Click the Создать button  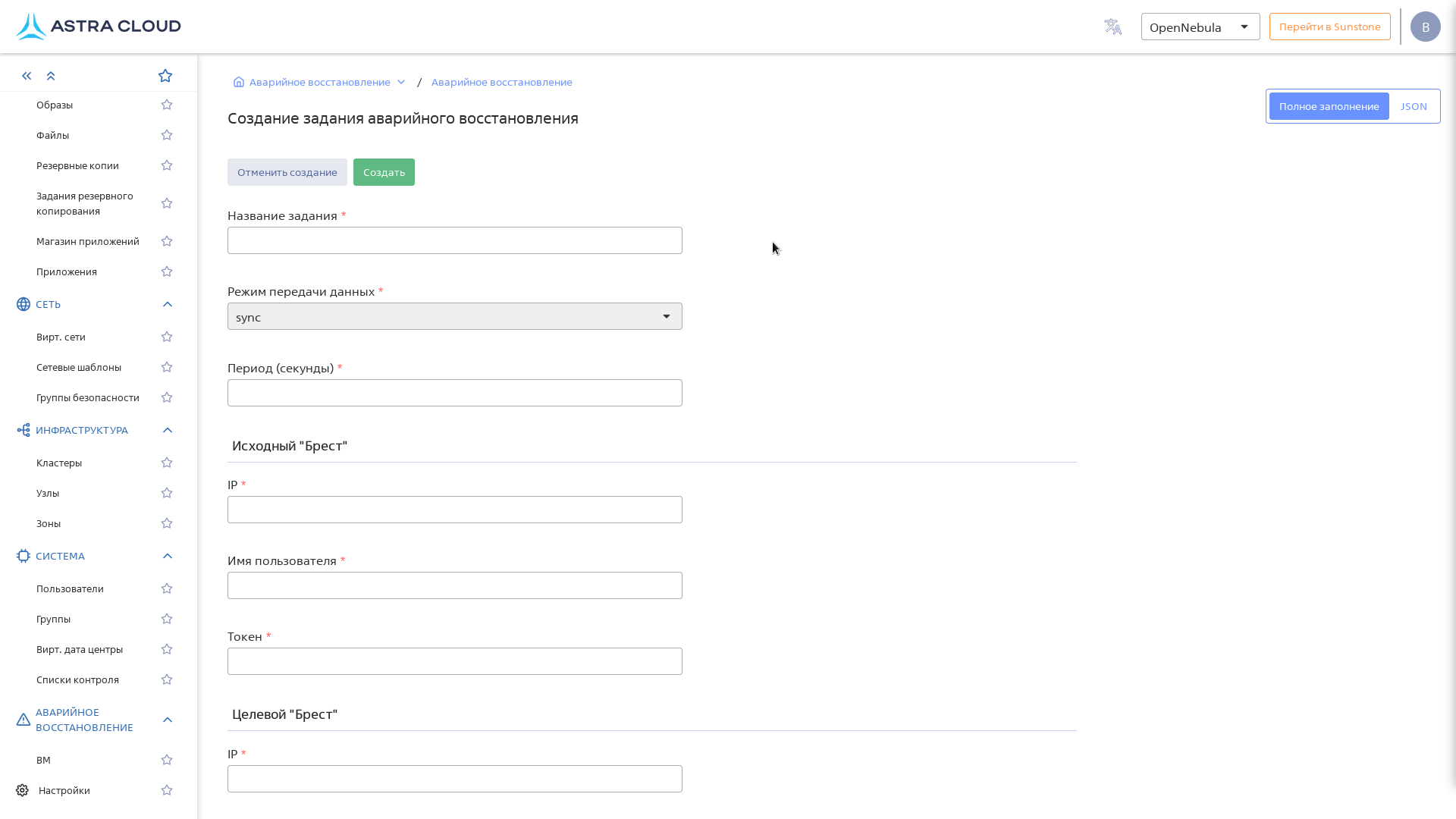[x=384, y=172]
